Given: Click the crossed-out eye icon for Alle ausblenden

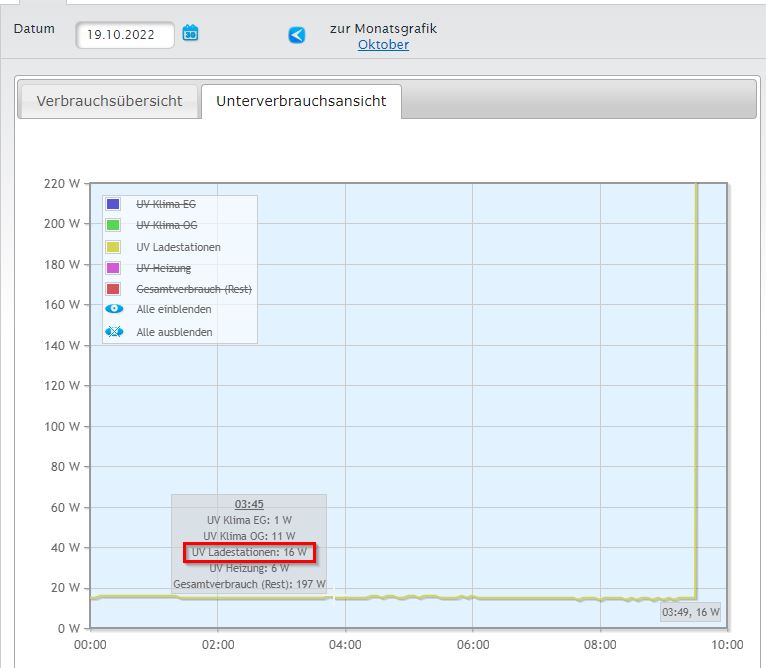Looking at the screenshot, I should click(x=114, y=332).
